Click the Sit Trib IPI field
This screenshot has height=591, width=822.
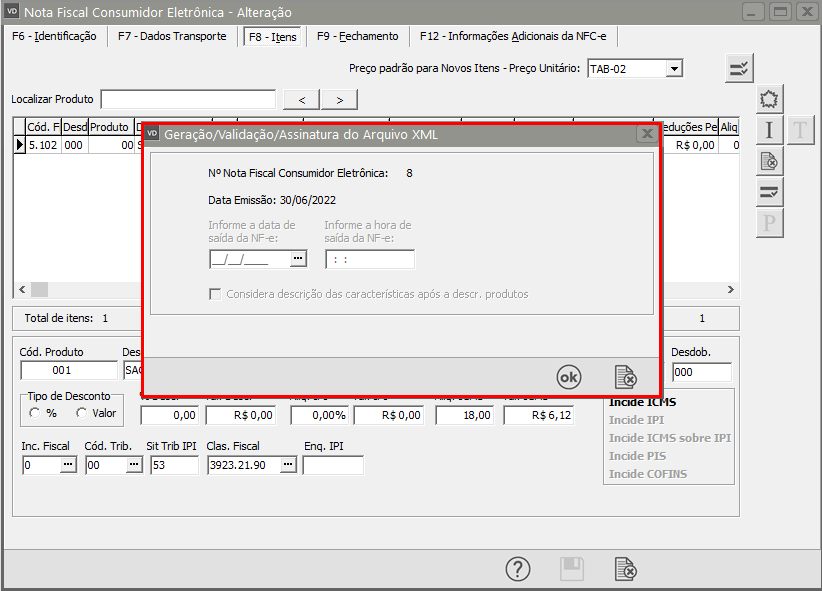pos(175,465)
